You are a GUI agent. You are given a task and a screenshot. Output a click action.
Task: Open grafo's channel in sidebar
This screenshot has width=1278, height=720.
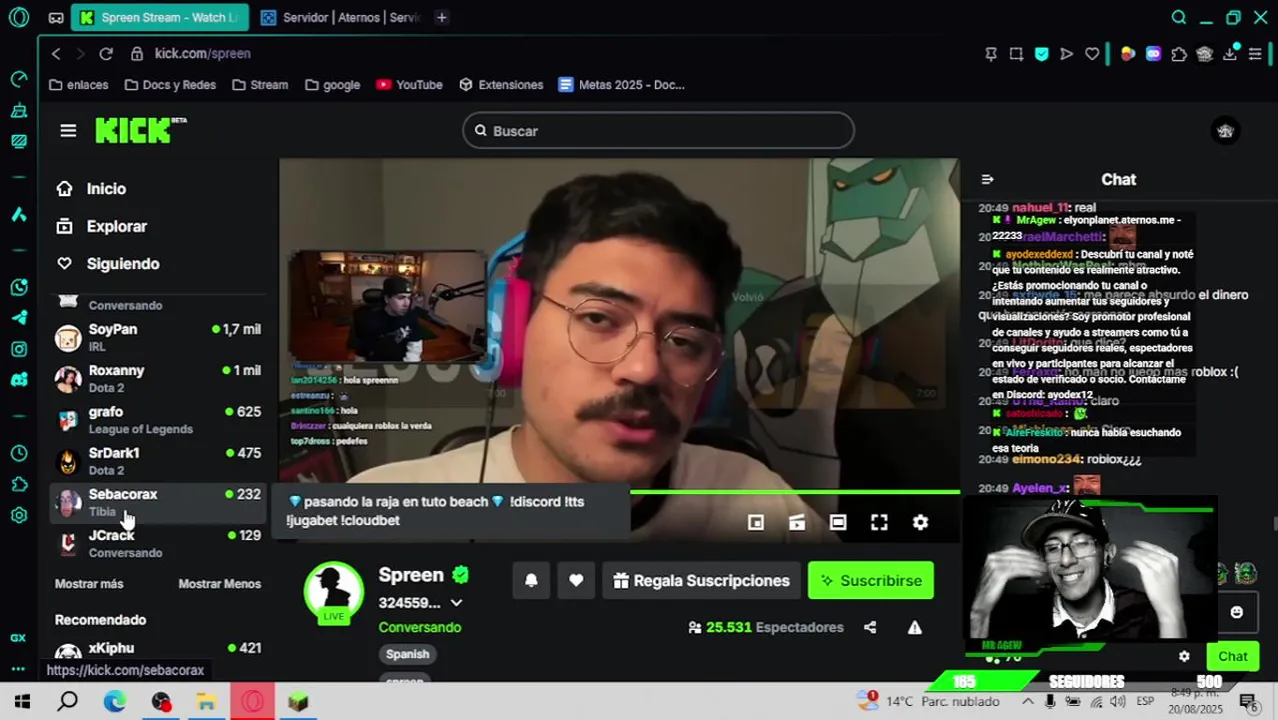coord(158,420)
